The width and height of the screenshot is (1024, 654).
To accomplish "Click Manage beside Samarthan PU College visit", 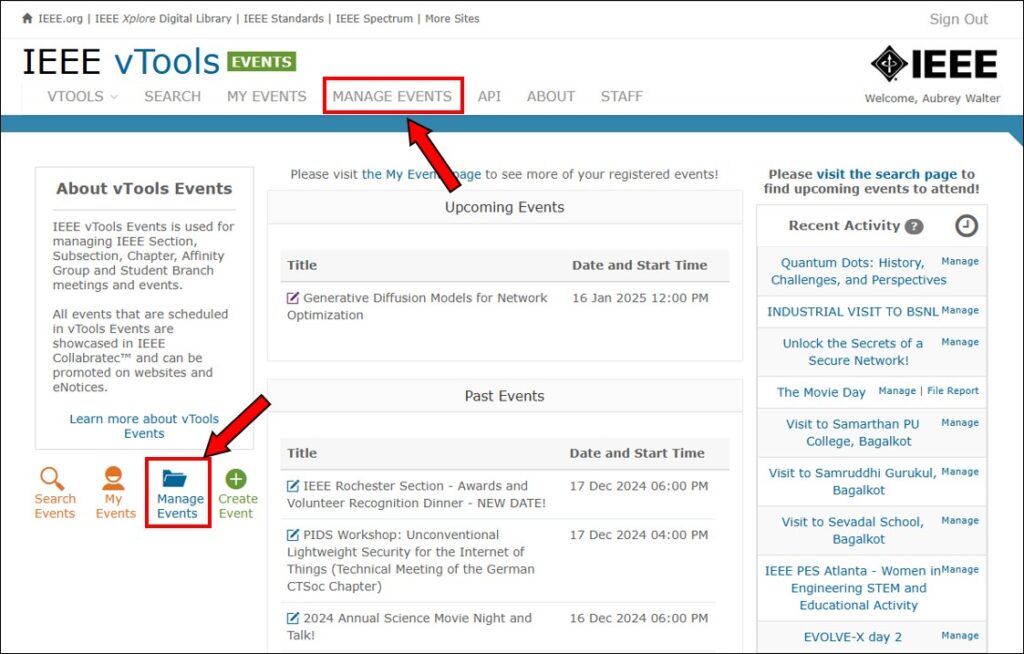I will click(x=960, y=423).
